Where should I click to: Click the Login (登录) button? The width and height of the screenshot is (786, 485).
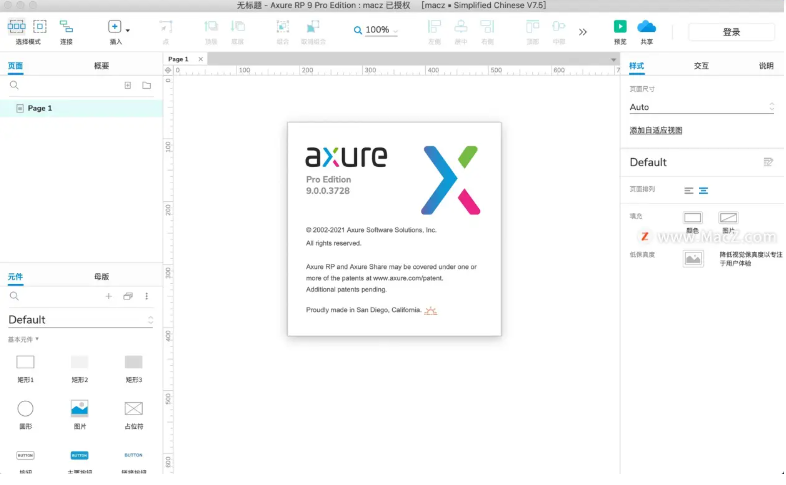click(731, 32)
